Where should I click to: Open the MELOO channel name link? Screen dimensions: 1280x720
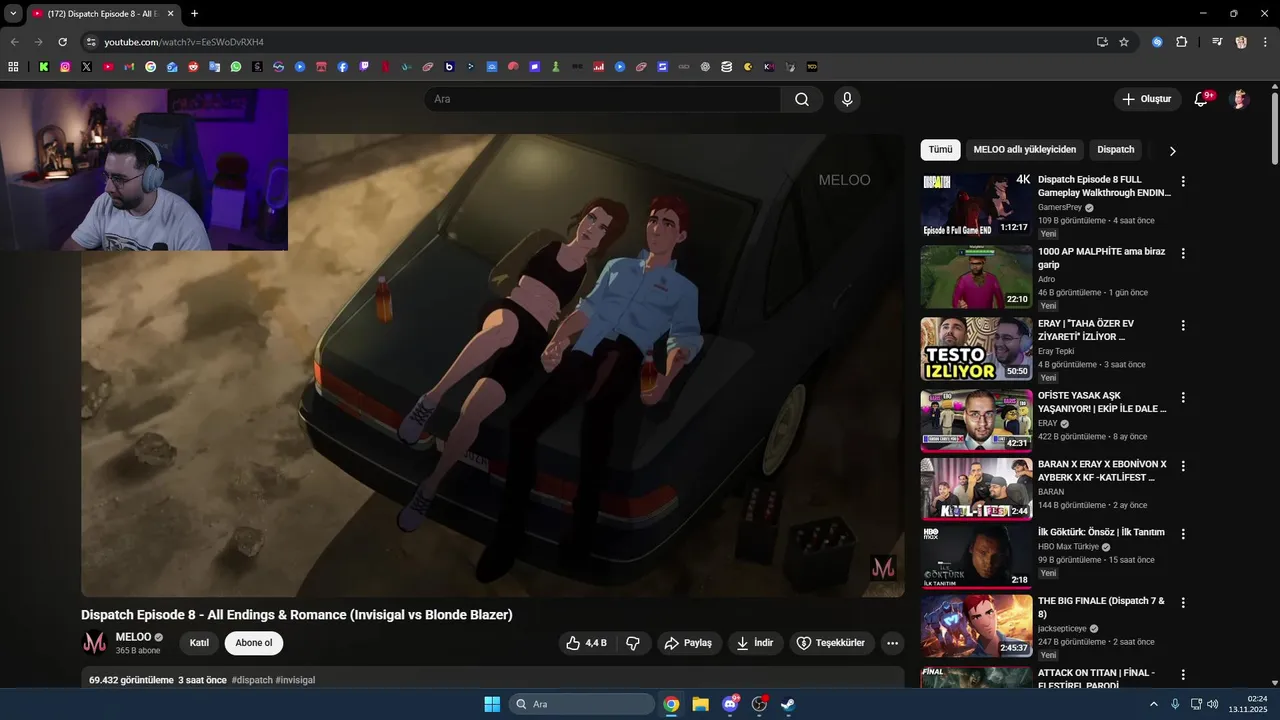pos(133,637)
